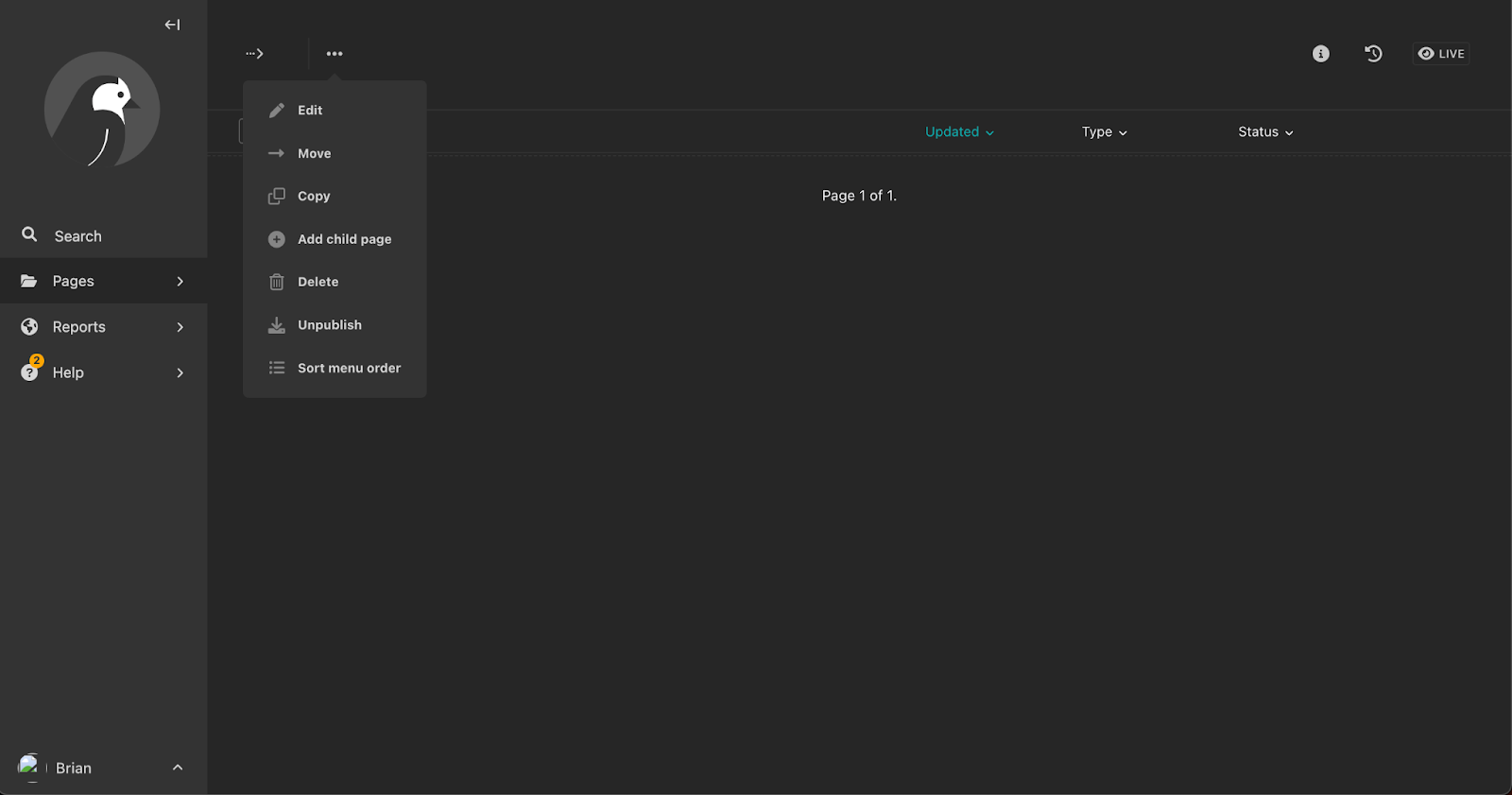Click the Wagtail bird logo
Screen dimensions: 1512x795
point(102,110)
